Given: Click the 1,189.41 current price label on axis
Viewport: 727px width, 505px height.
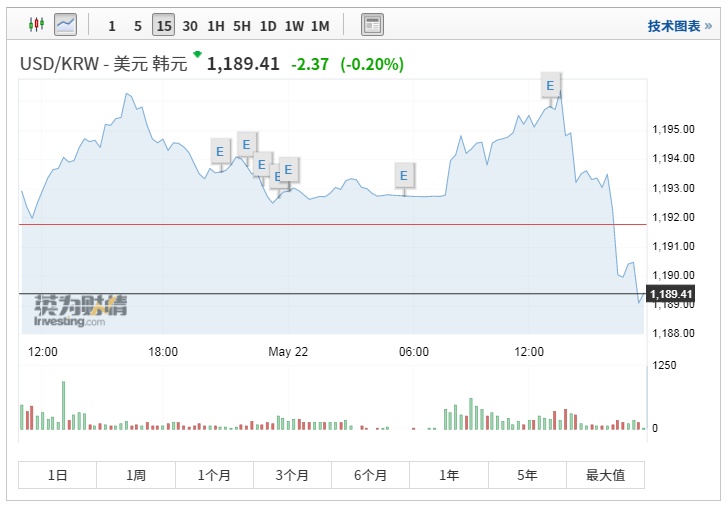Looking at the screenshot, I should [x=668, y=294].
